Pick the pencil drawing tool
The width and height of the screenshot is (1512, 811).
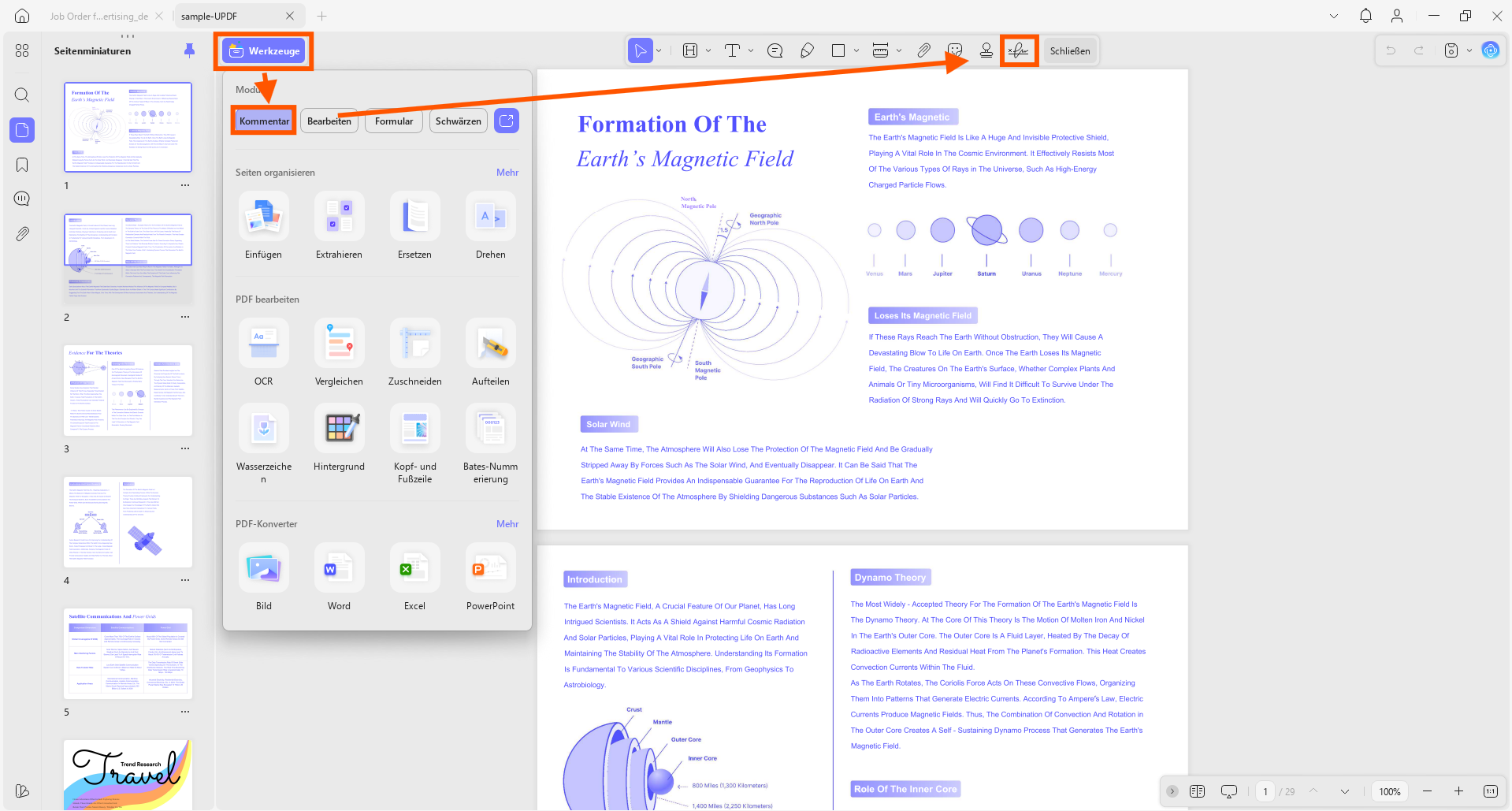(x=807, y=50)
